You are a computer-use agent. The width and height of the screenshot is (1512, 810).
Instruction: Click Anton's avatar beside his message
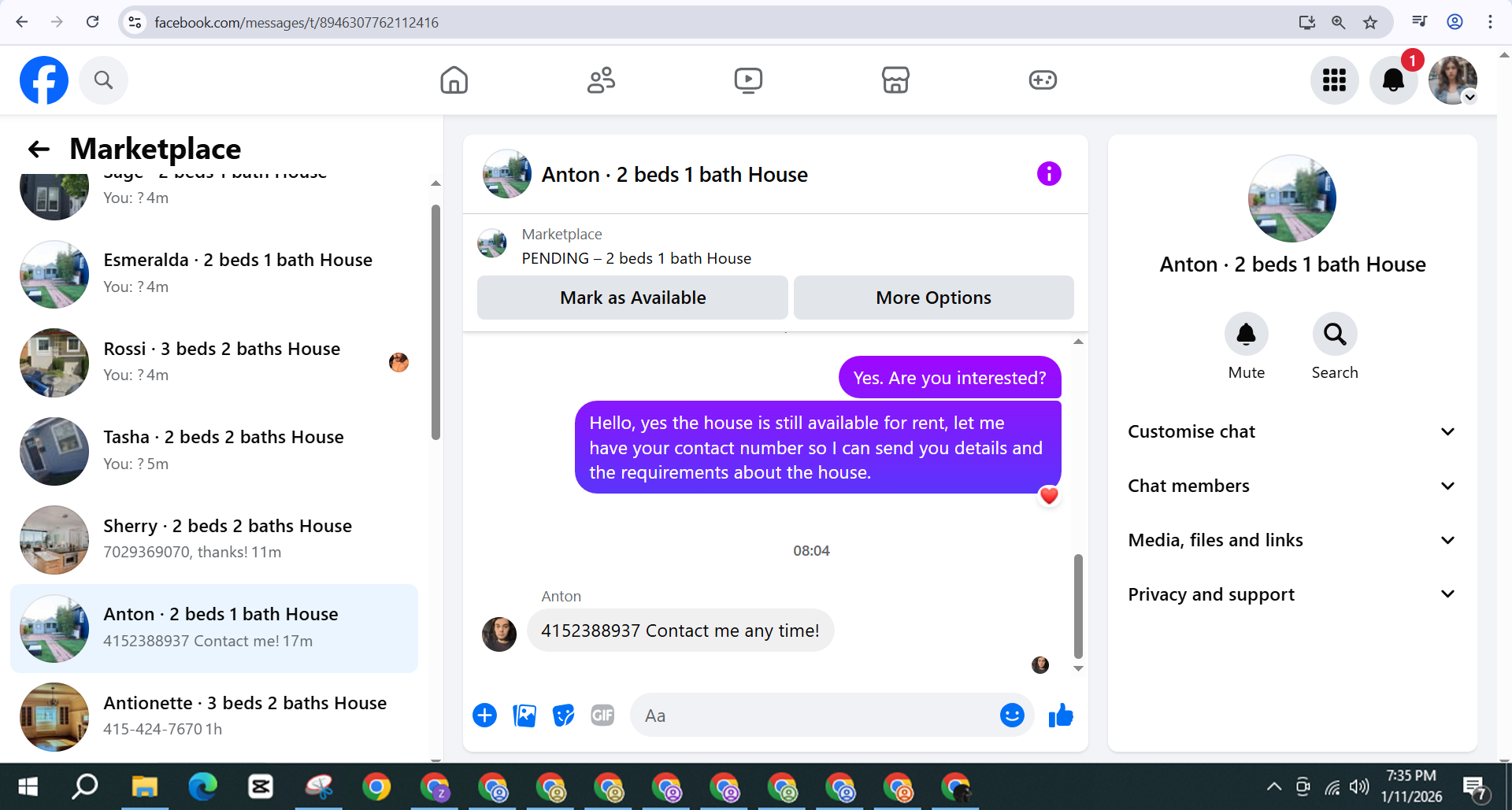point(499,634)
